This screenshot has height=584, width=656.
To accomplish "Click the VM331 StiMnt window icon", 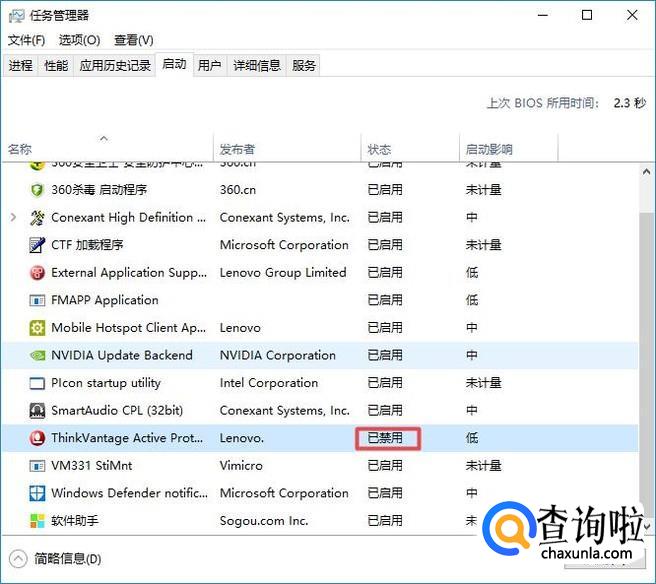I will [37, 466].
